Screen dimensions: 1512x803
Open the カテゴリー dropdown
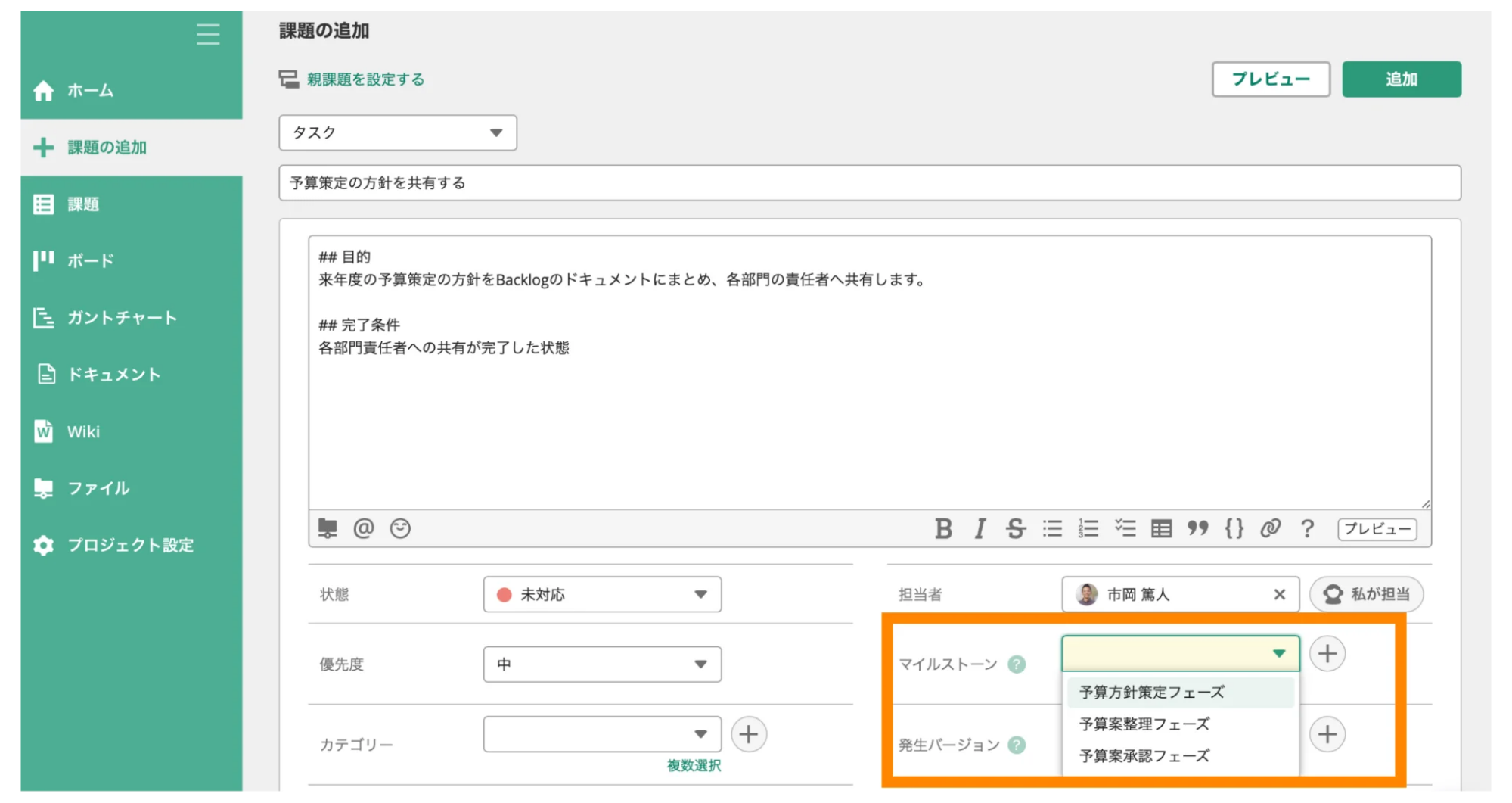coord(602,734)
